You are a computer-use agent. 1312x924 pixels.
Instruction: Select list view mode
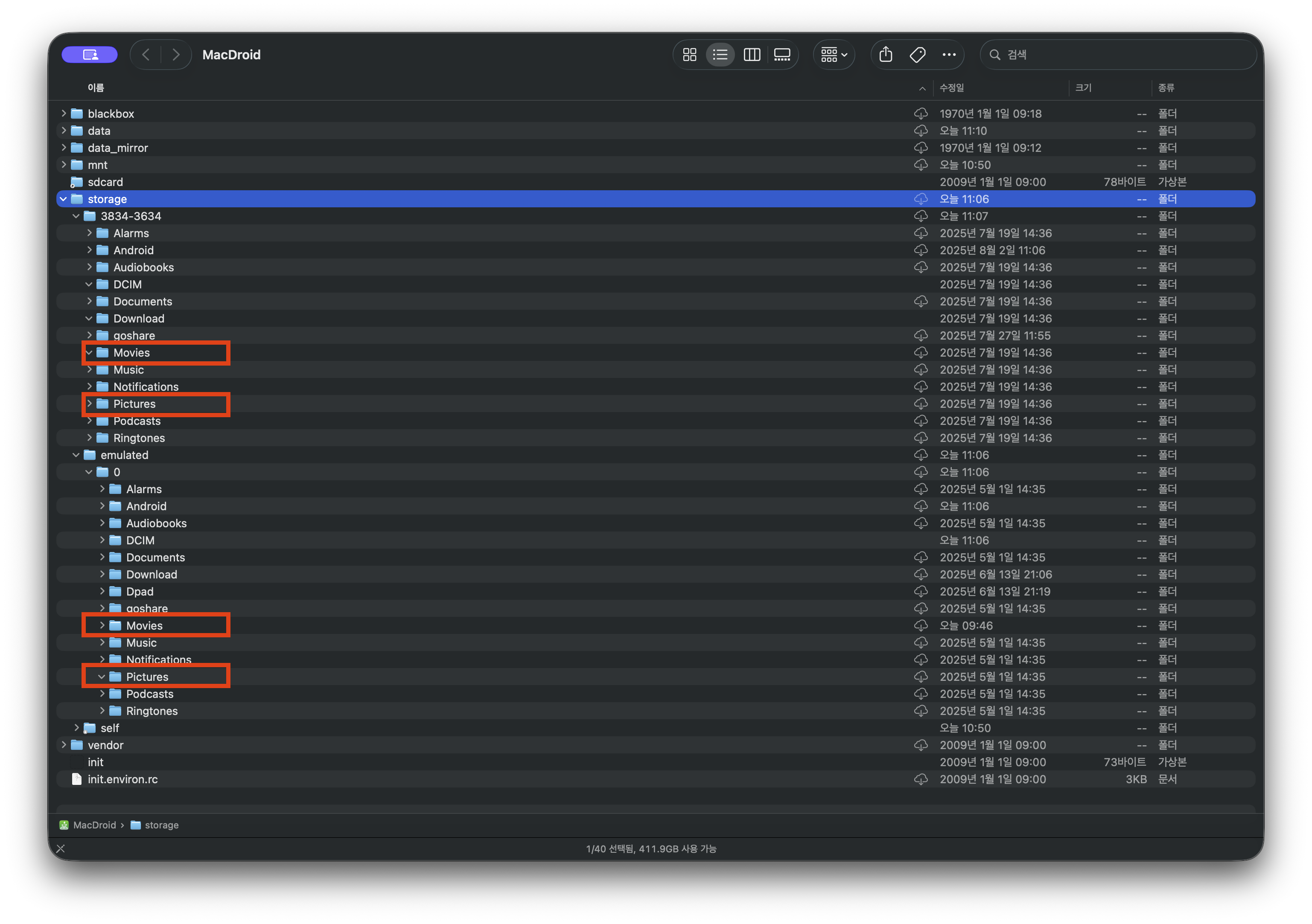click(x=720, y=55)
